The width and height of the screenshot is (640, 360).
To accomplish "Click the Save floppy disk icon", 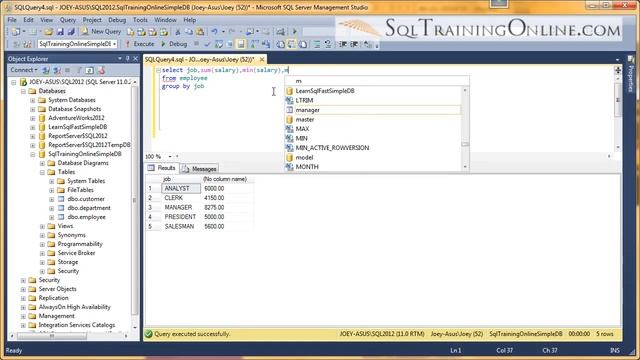I will pyautogui.click(x=60, y=31).
